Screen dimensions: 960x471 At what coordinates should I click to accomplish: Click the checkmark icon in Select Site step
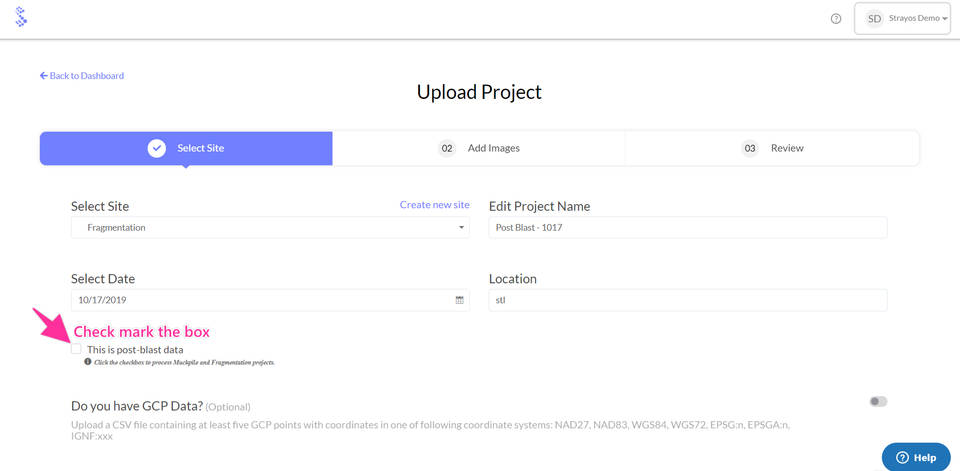tap(157, 148)
